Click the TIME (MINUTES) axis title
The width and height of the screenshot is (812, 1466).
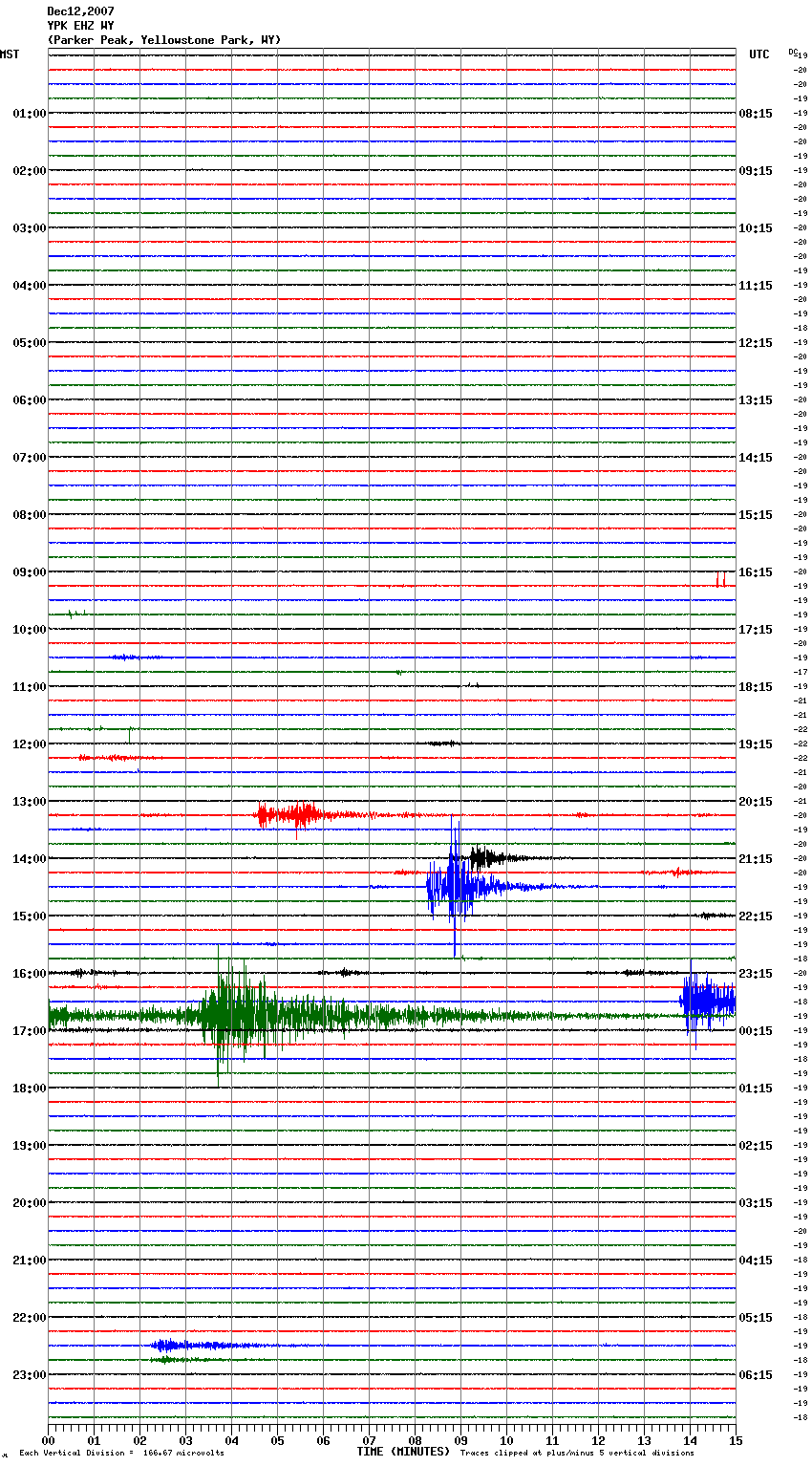coord(403,1452)
